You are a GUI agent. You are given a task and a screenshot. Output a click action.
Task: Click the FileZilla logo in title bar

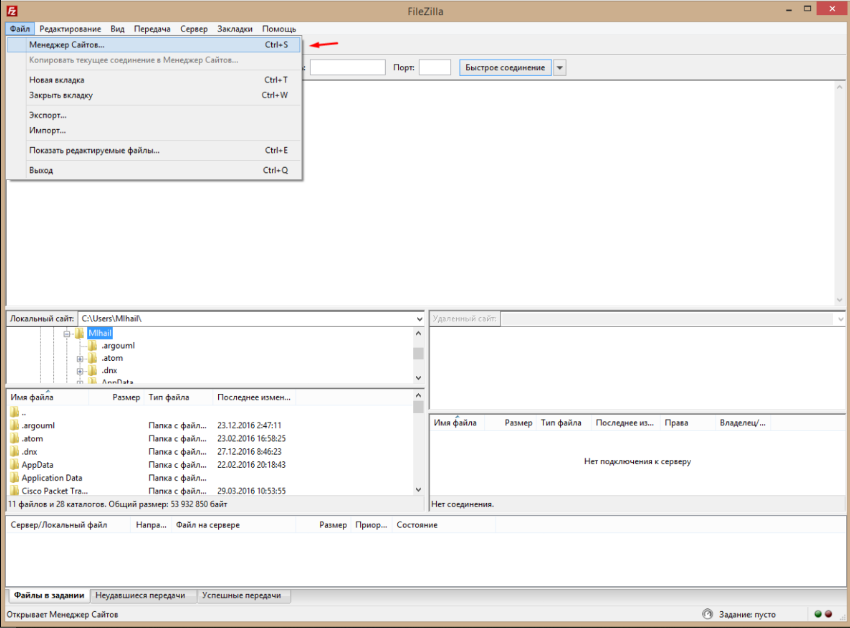(12, 10)
